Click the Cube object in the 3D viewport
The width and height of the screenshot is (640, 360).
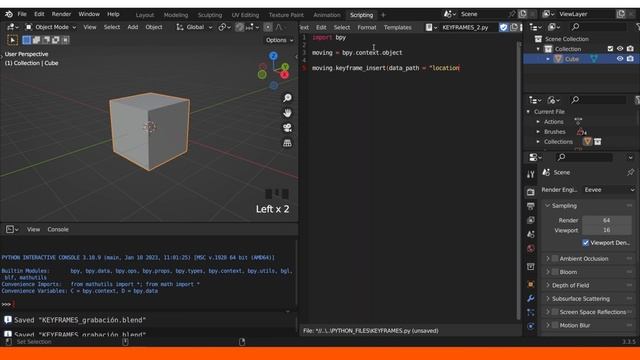click(149, 131)
